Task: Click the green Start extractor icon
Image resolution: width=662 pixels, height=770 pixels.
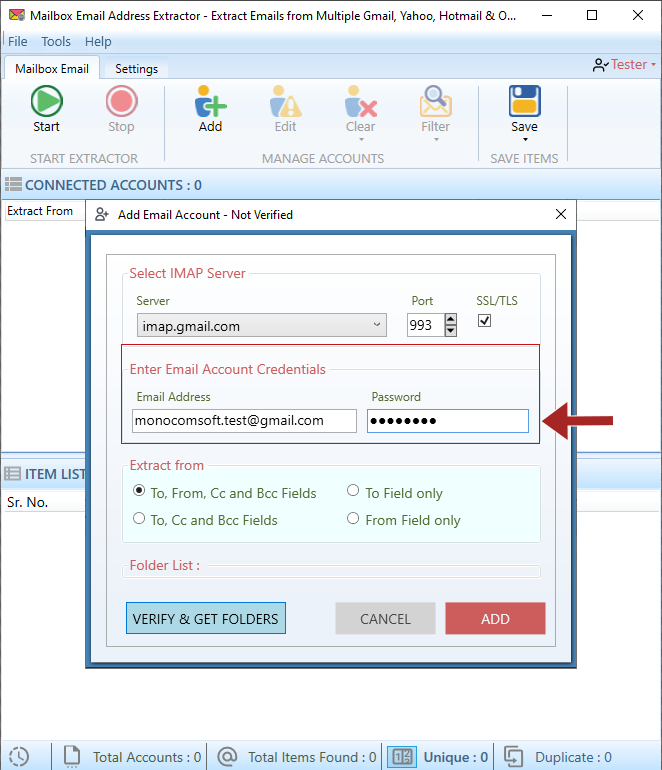Action: [x=46, y=102]
